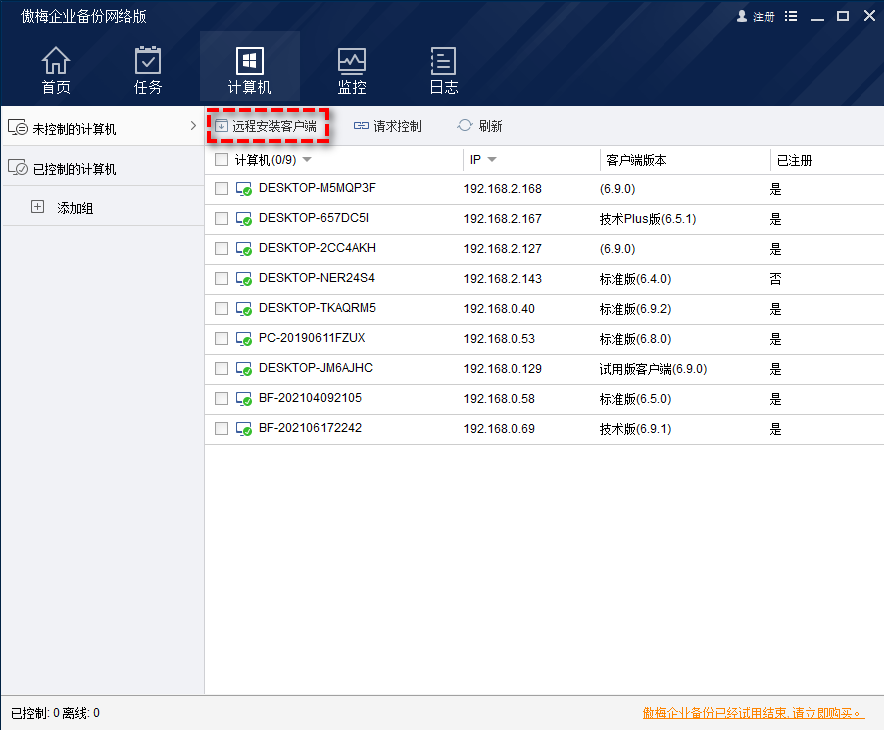The image size is (884, 730).
Task: Click the 请求控制 button label
Action: click(x=397, y=126)
